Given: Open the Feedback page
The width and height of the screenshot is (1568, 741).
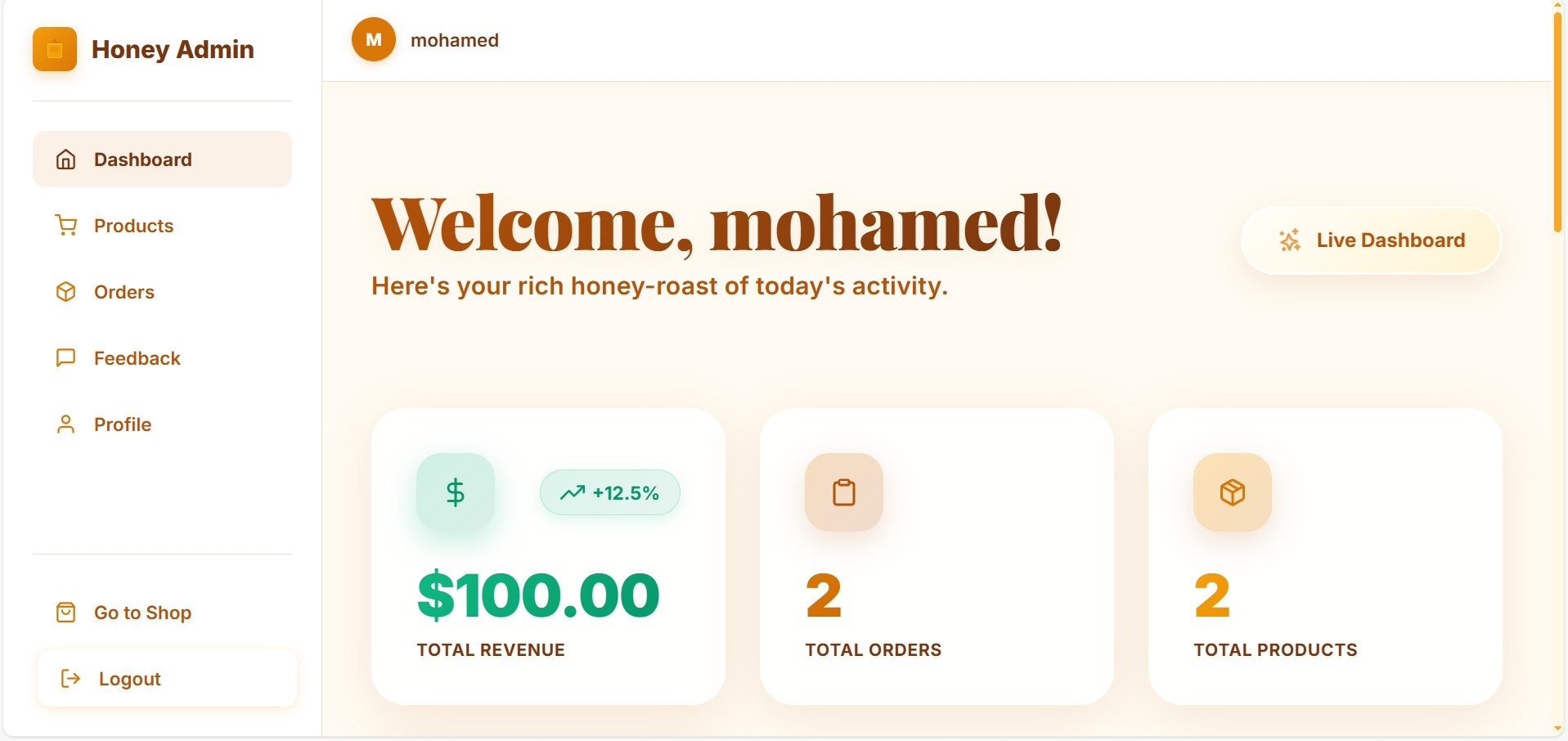Looking at the screenshot, I should click(137, 358).
